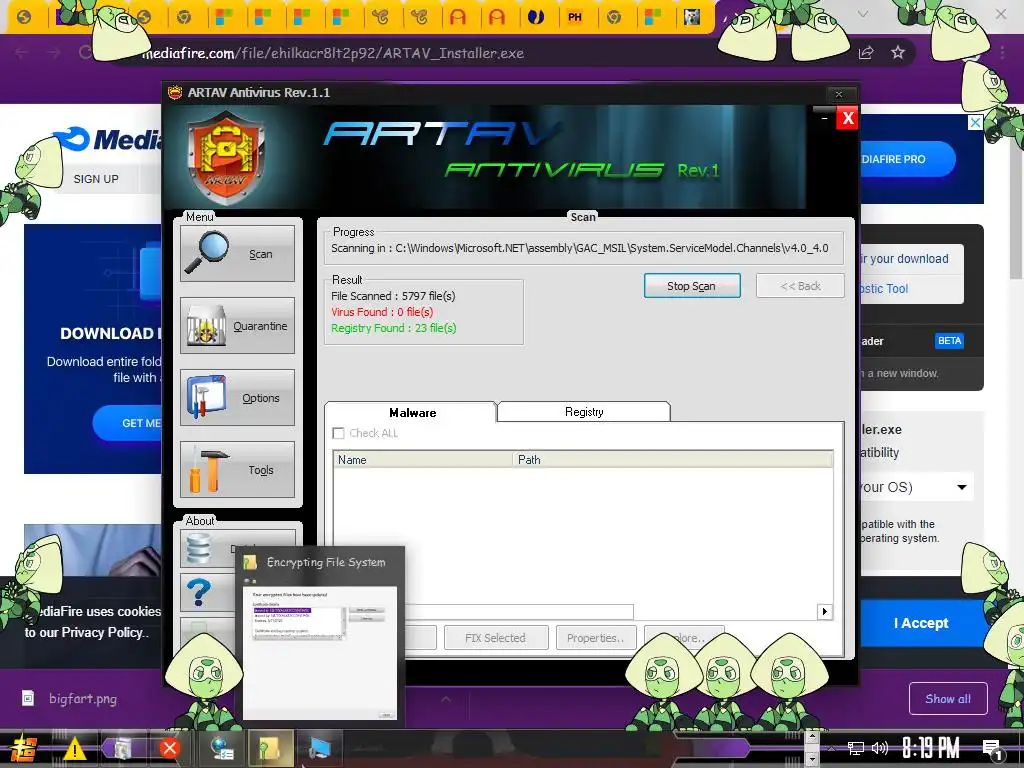Switch to the Malware tab
The height and width of the screenshot is (768, 1024).
[411, 412]
